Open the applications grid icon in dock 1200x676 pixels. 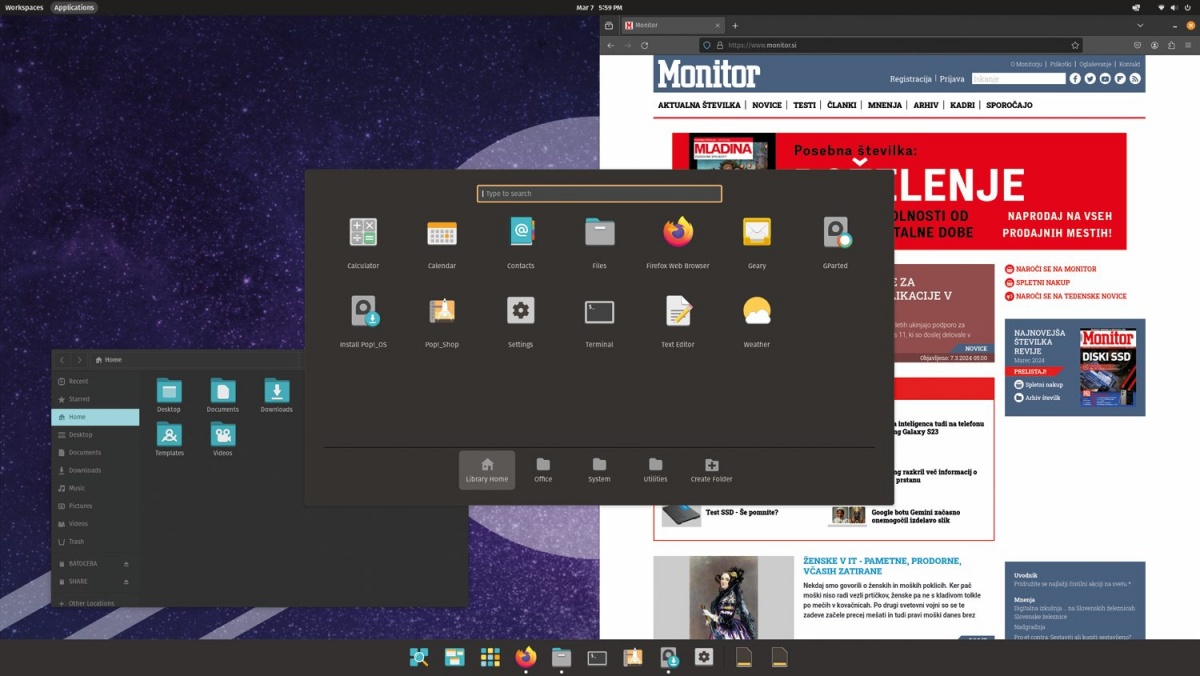click(x=490, y=657)
